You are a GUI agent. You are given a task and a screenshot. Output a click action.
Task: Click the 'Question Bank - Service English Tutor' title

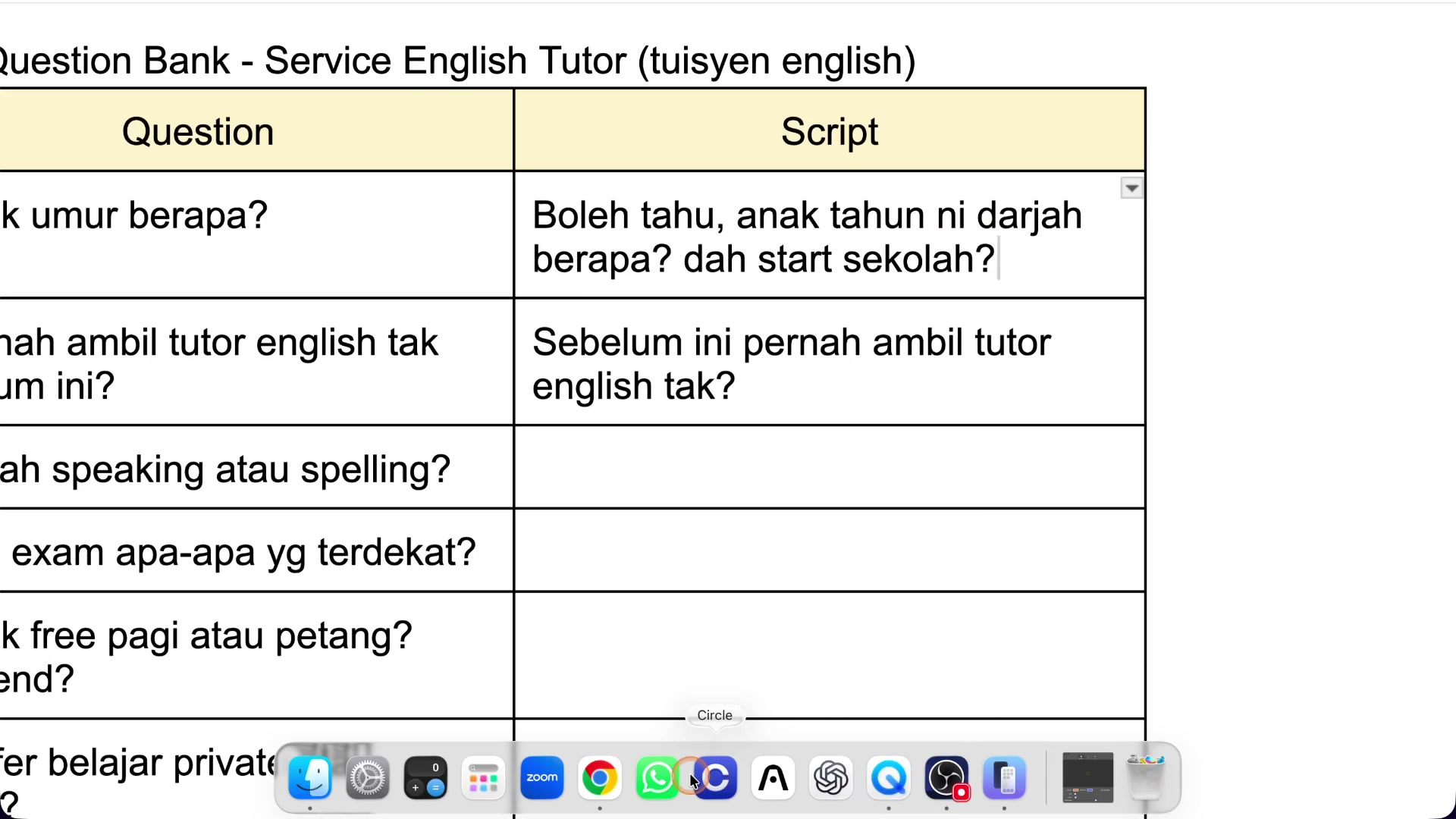tap(457, 61)
